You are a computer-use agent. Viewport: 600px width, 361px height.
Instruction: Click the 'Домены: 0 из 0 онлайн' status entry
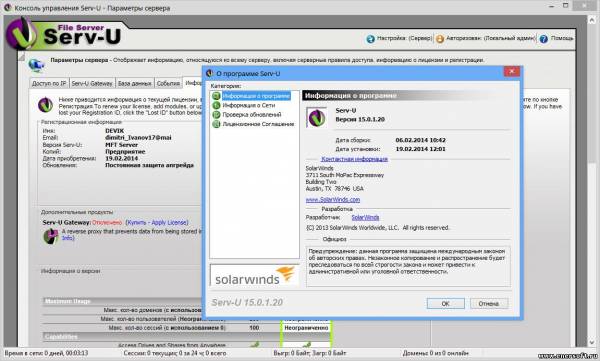[x=435, y=353]
